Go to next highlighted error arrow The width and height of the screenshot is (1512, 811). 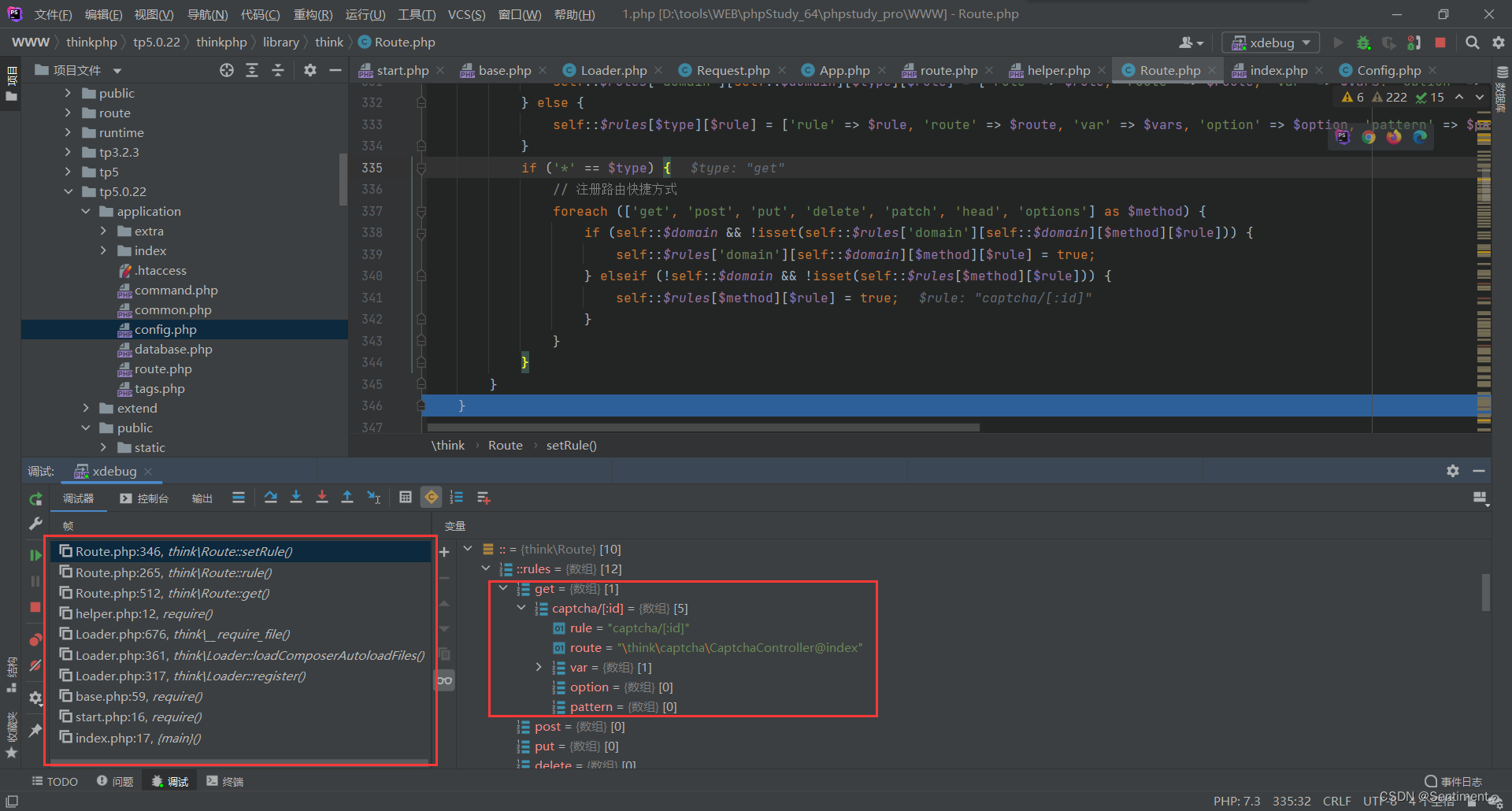click(x=1480, y=97)
